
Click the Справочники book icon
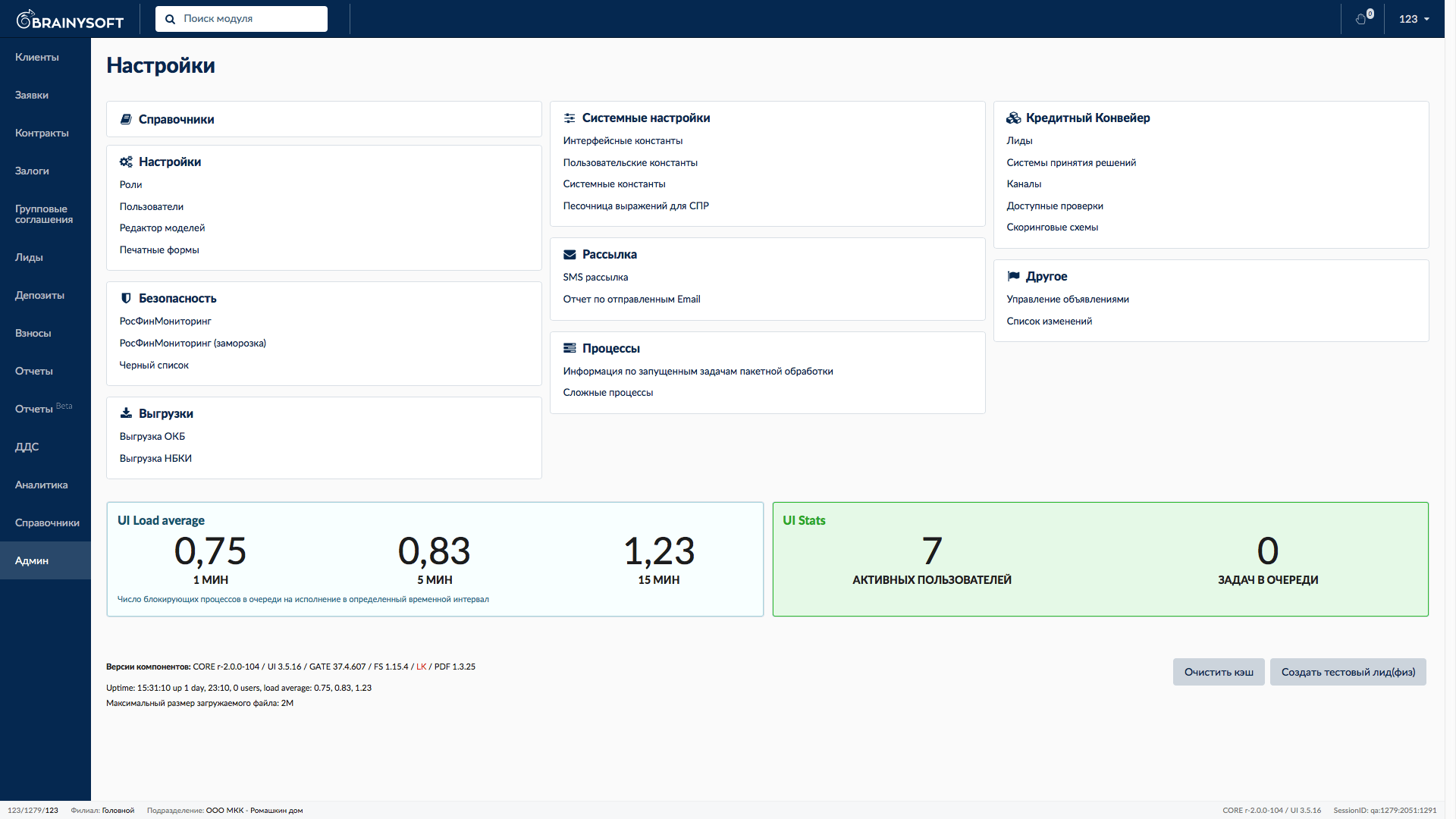click(x=126, y=119)
